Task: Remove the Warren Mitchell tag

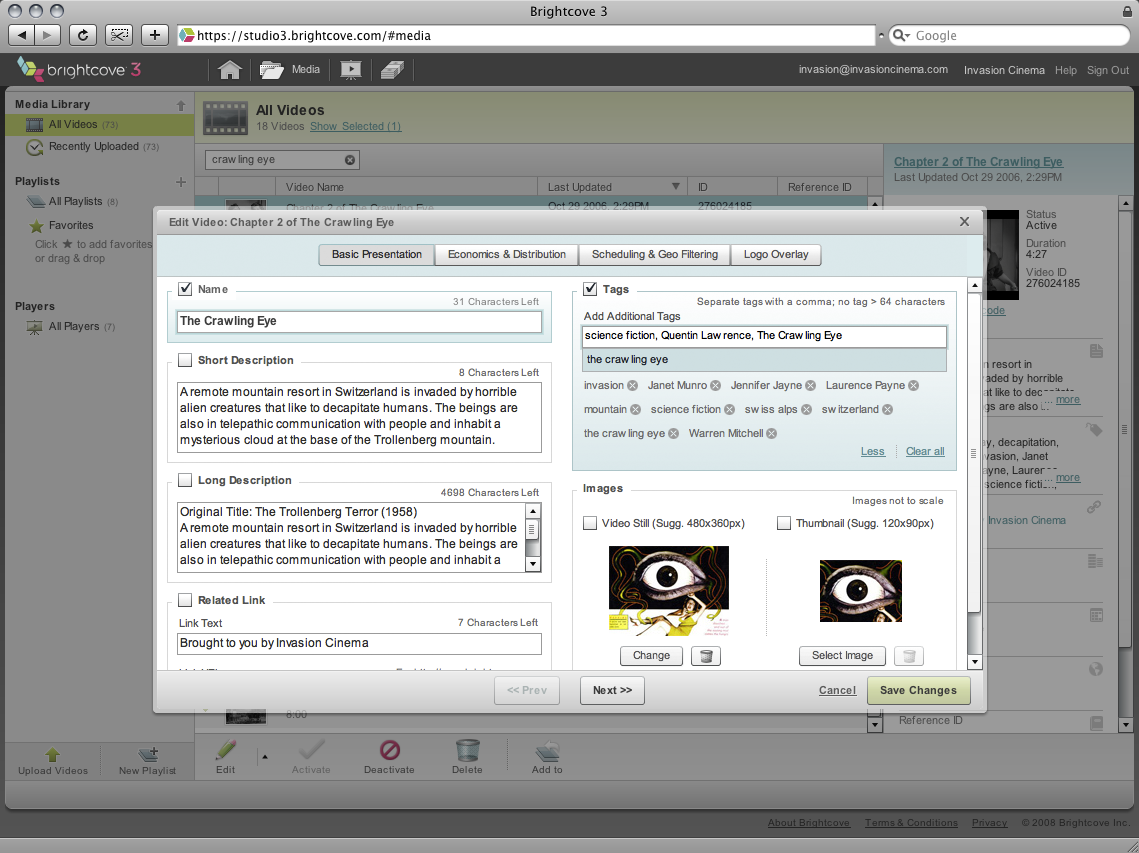Action: coord(772,434)
